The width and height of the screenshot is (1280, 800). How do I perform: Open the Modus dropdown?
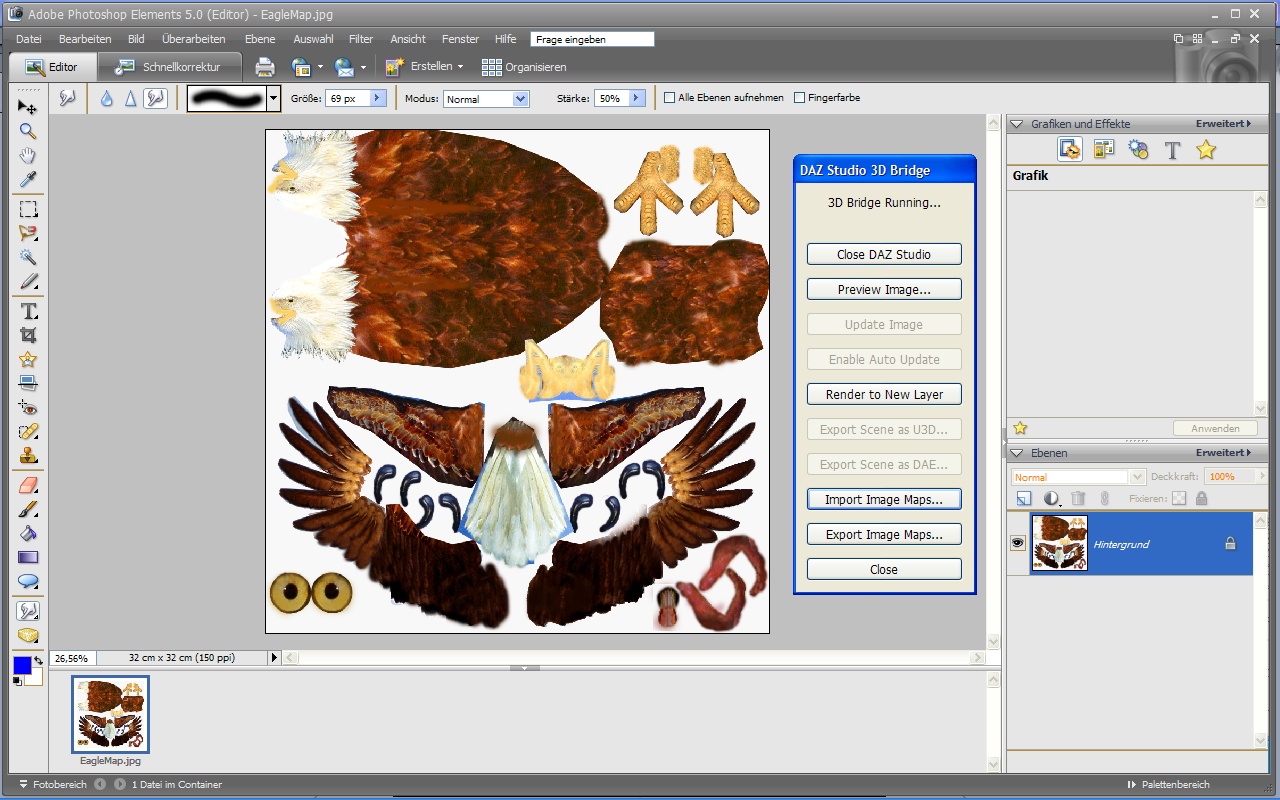pyautogui.click(x=520, y=99)
